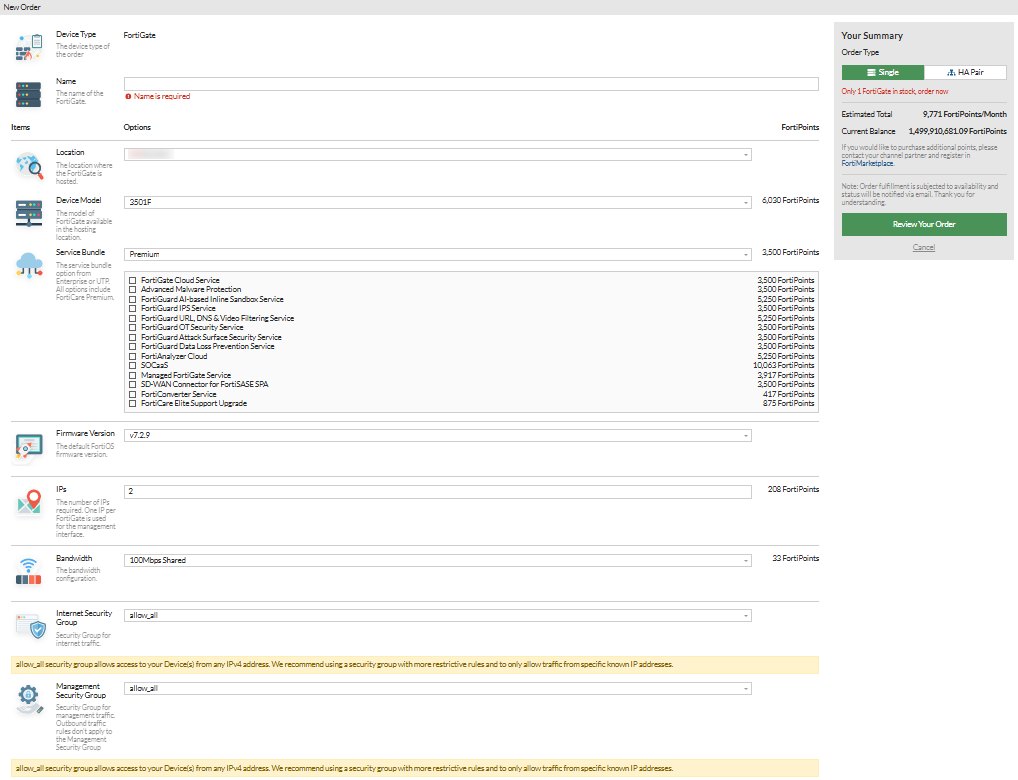
Task: Click the Options column header
Action: coord(137,127)
